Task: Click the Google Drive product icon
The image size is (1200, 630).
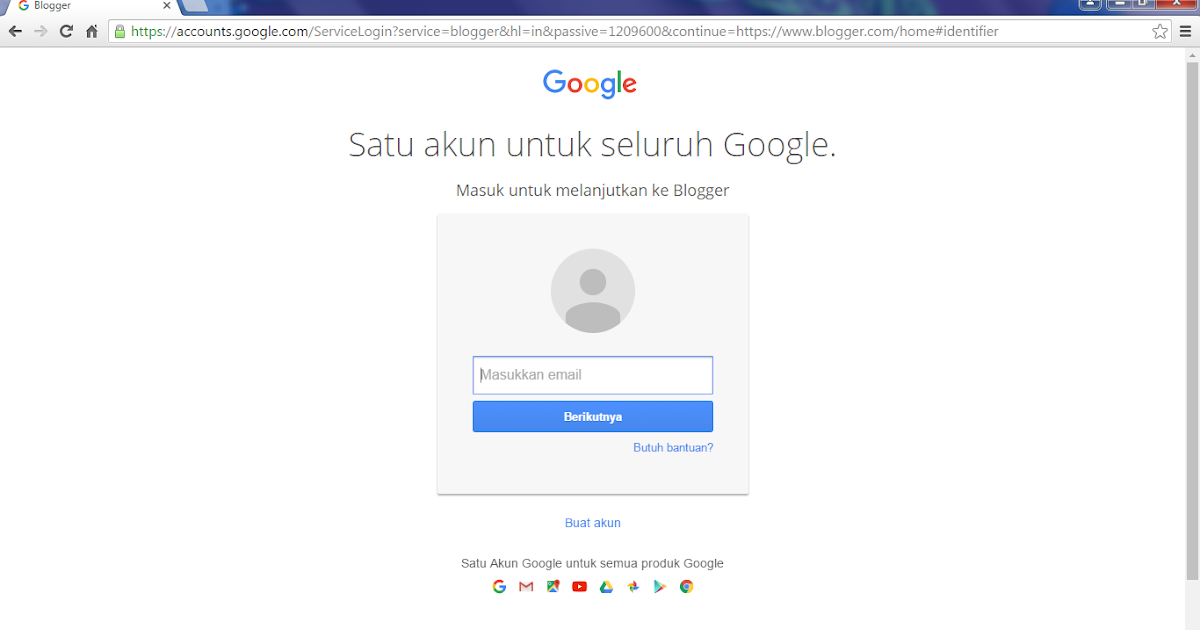Action: coord(606,587)
